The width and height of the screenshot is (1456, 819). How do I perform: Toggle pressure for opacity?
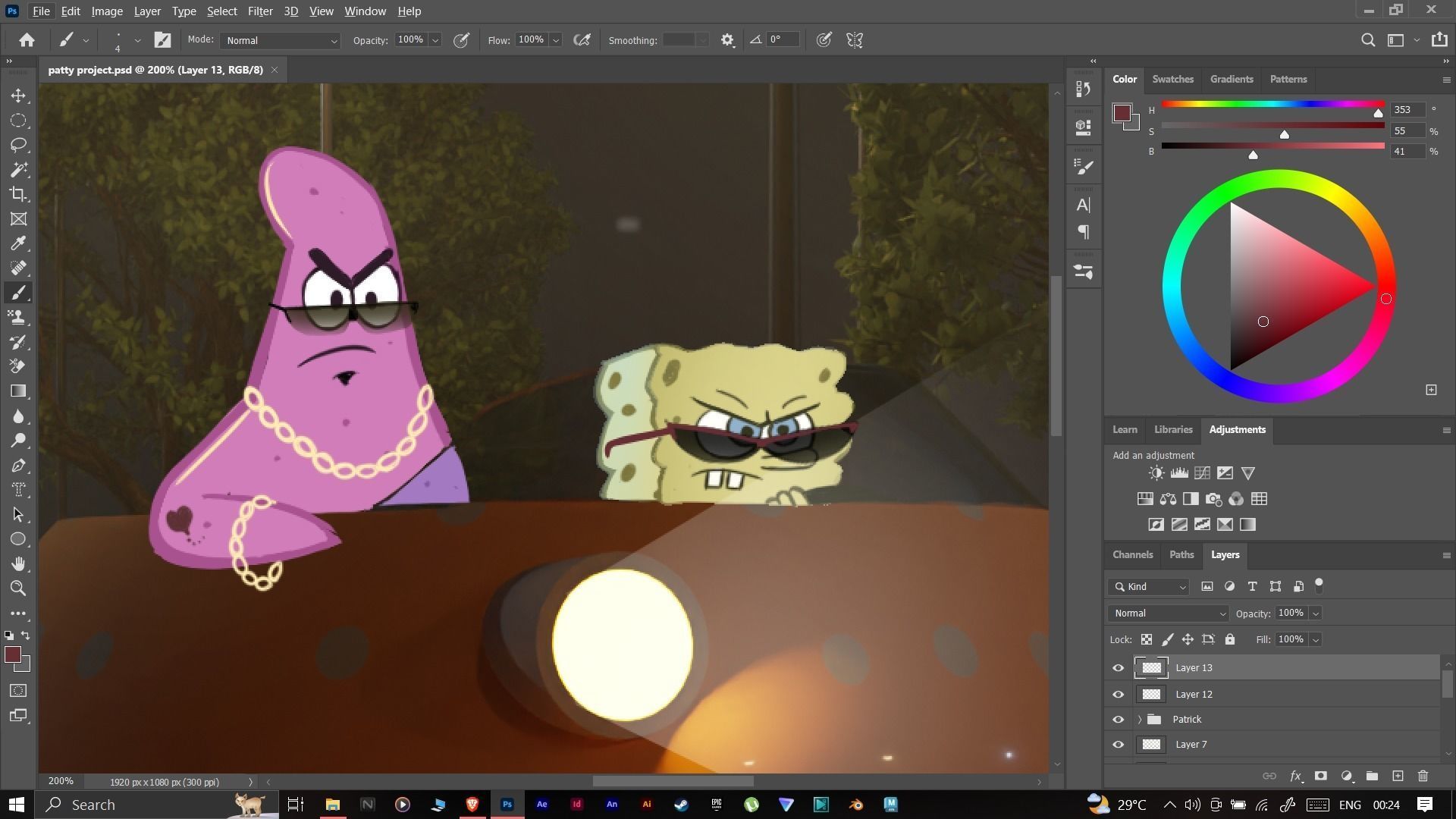point(461,40)
